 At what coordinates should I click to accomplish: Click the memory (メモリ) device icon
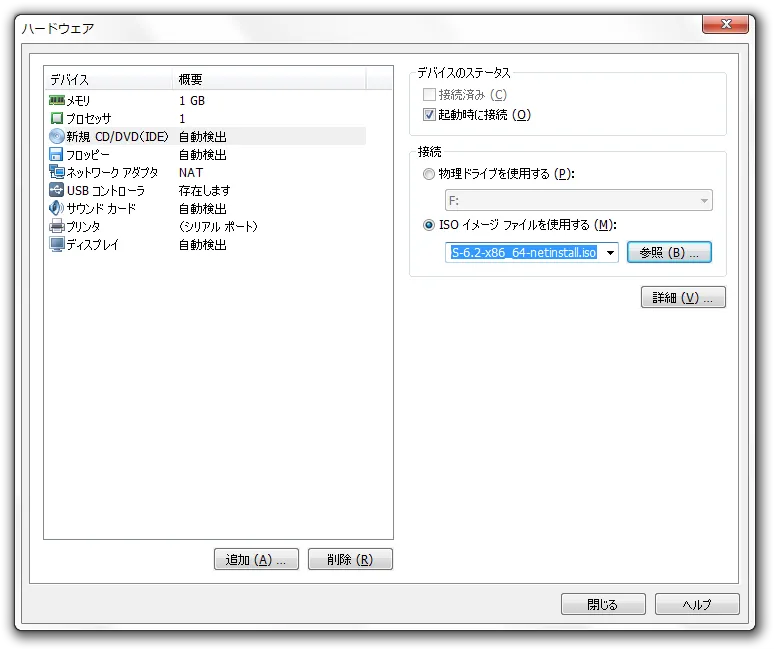pyautogui.click(x=57, y=101)
